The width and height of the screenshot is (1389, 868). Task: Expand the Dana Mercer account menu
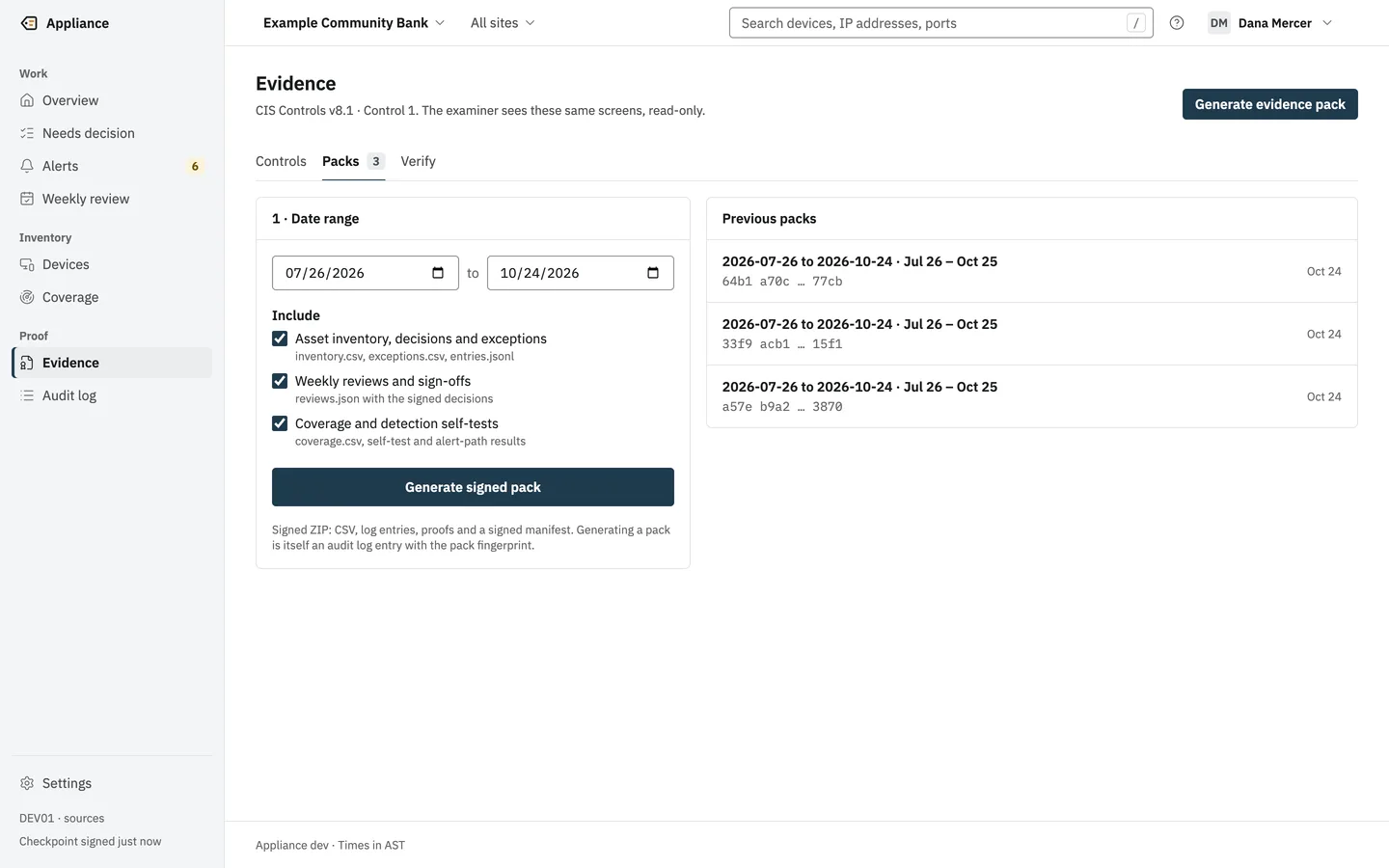(1271, 23)
